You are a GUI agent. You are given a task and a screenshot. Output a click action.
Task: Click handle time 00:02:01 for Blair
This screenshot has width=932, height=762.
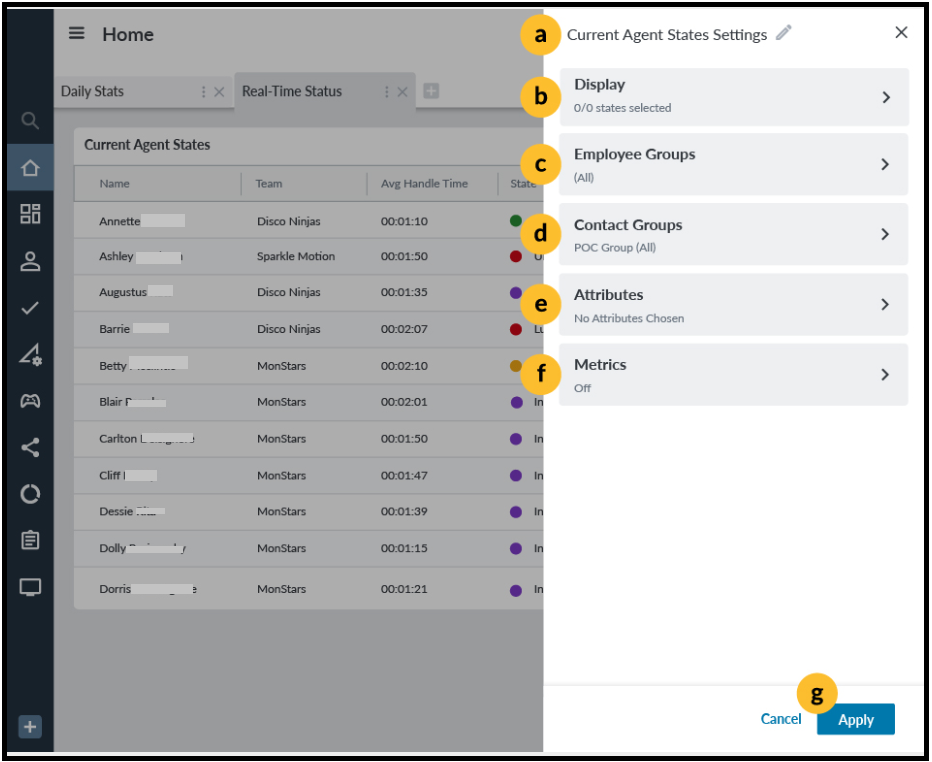point(404,402)
